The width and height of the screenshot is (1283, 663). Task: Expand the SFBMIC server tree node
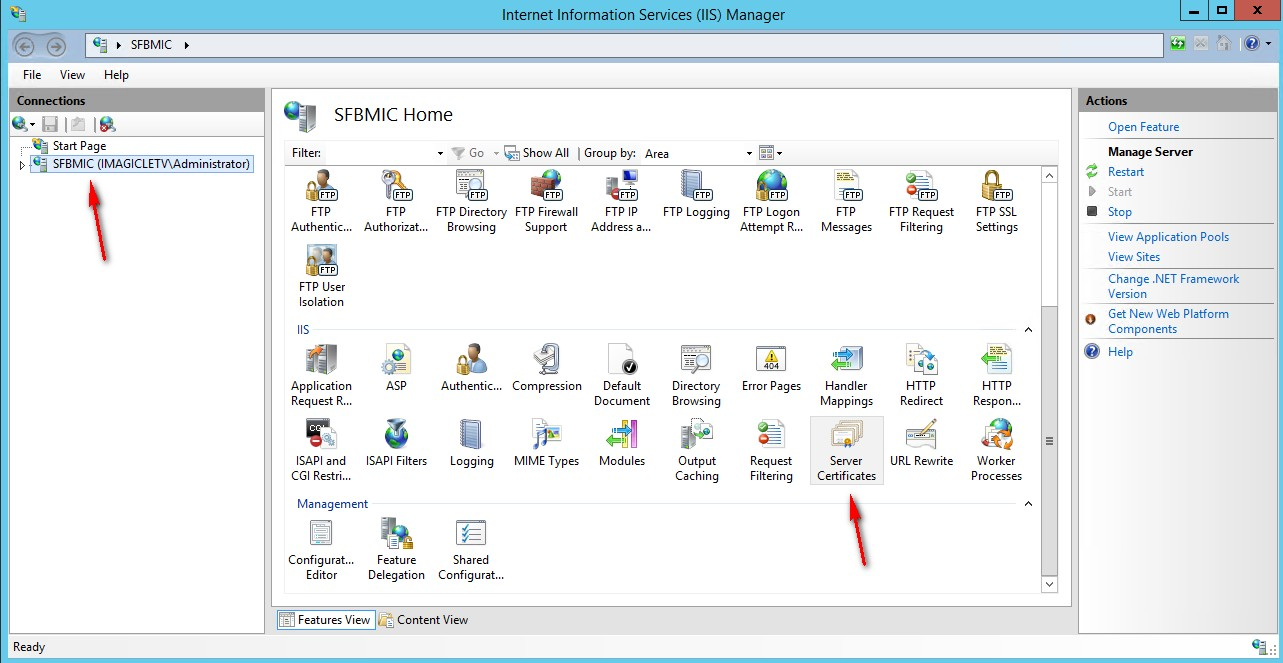[23, 165]
